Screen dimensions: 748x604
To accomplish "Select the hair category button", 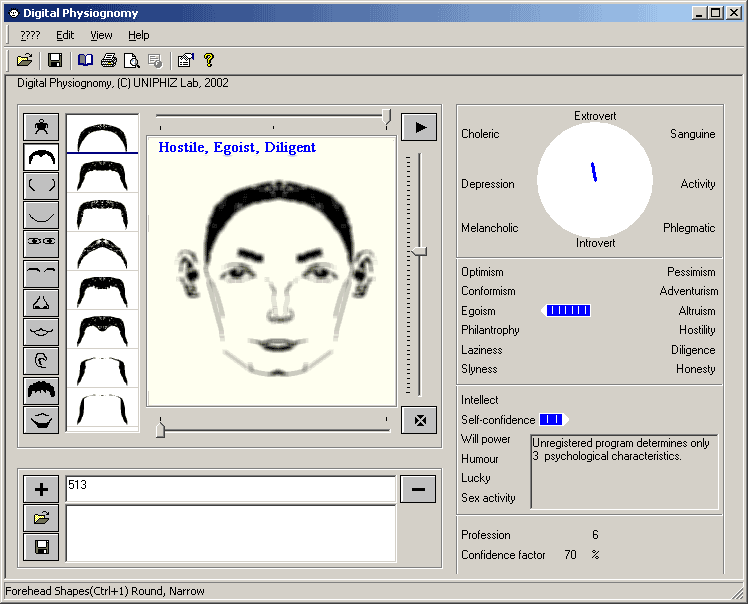I will click(x=41, y=391).
